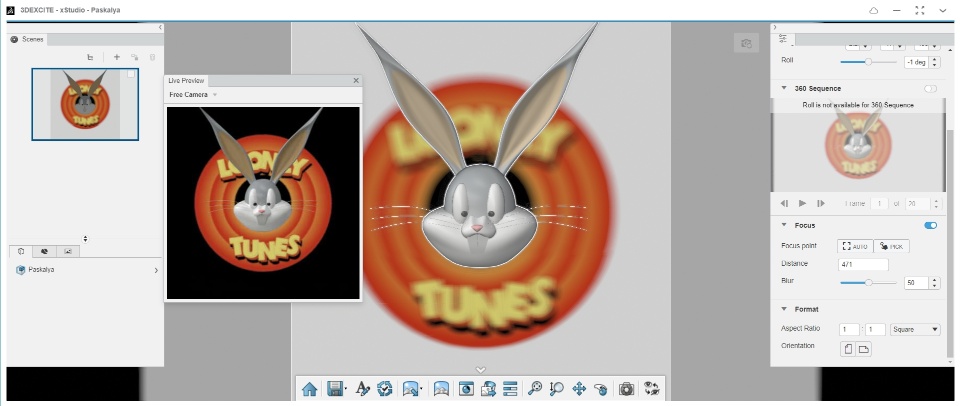Click the circular checkmark update icon

click(x=384, y=388)
